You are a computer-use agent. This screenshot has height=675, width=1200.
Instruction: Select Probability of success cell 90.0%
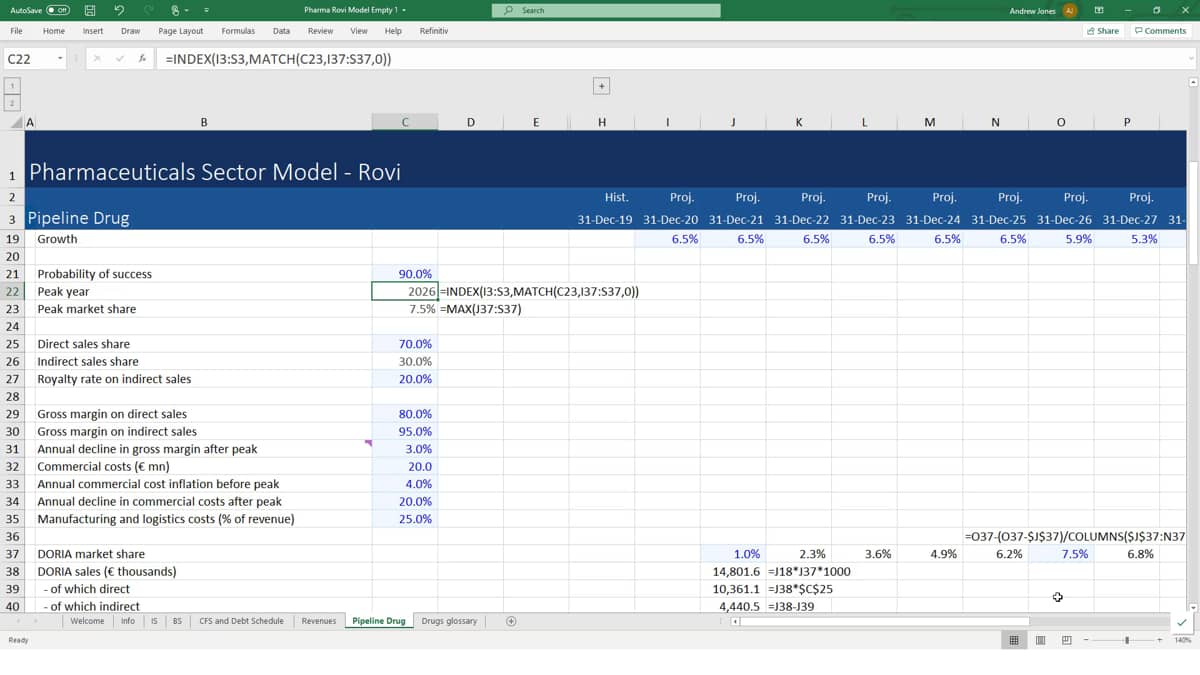click(x=405, y=274)
